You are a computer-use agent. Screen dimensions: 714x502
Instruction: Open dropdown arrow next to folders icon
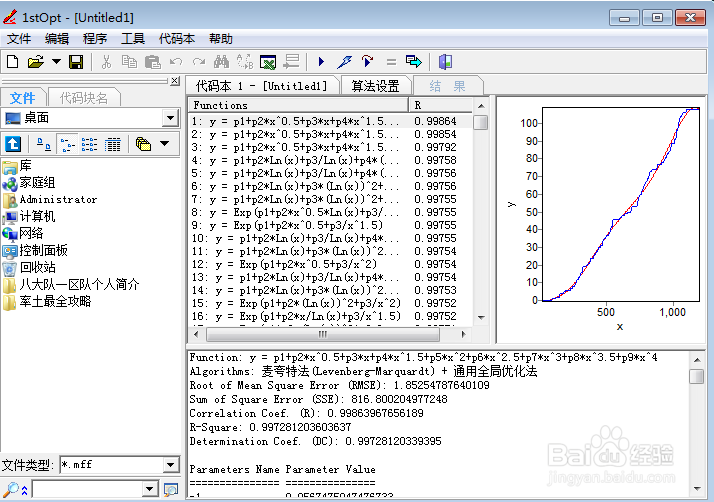[165, 144]
